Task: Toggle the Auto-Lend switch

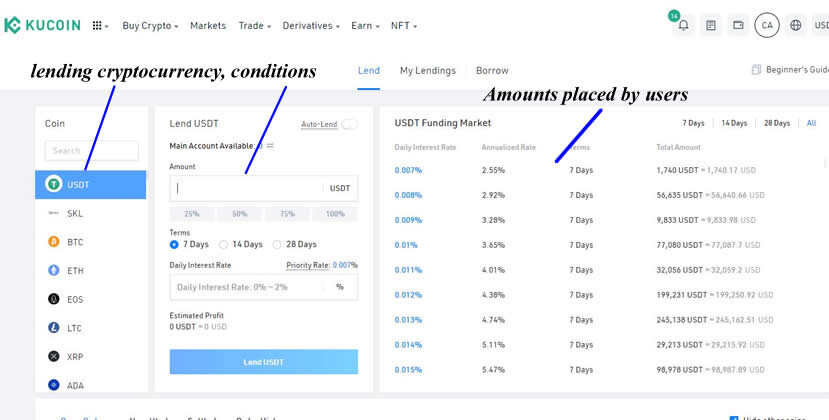Action: [x=349, y=124]
